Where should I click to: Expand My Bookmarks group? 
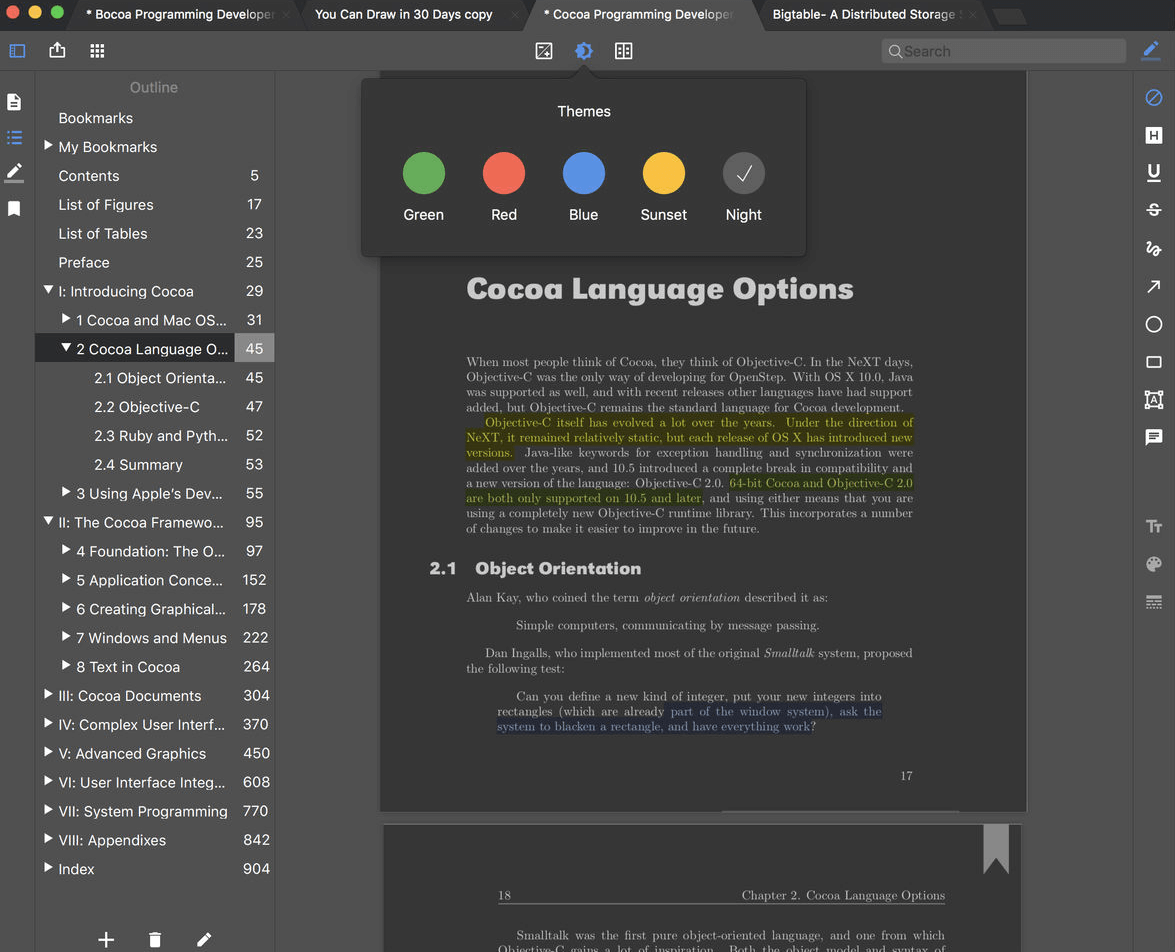coord(48,145)
